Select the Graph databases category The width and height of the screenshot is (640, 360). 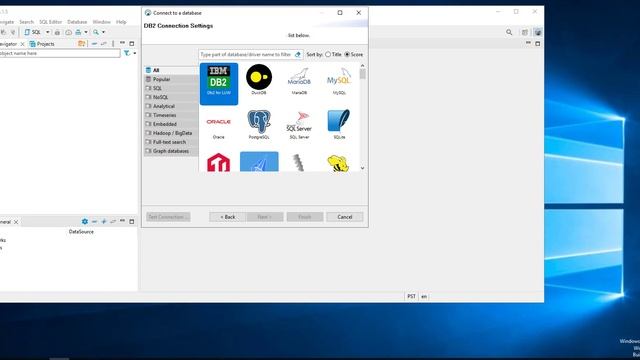[x=171, y=151]
